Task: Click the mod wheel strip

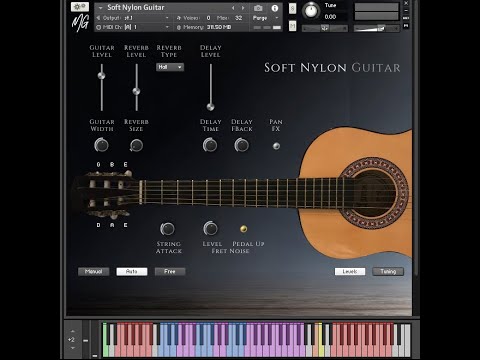Action: [95, 339]
